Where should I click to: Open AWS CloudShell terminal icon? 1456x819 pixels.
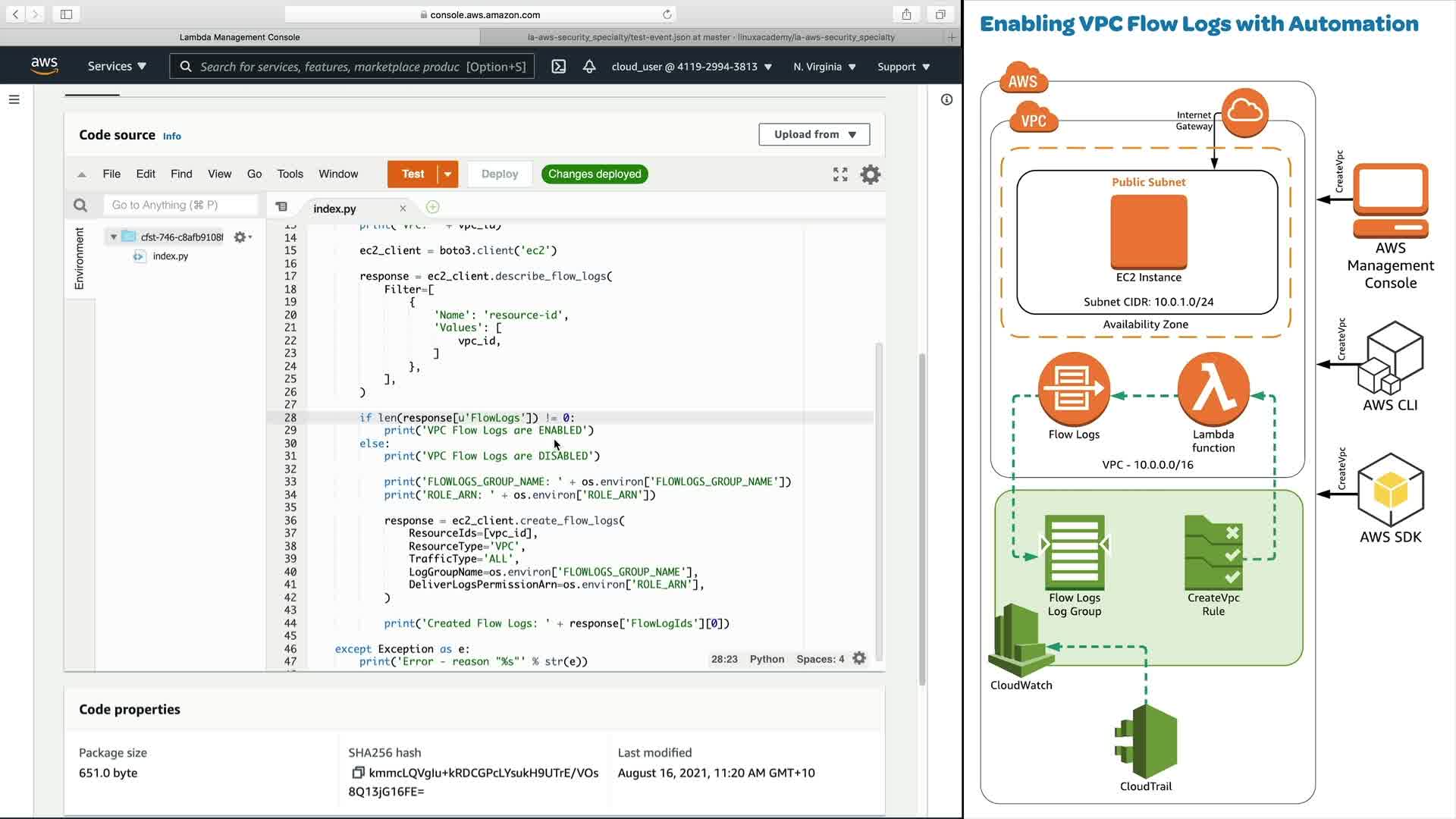(558, 67)
